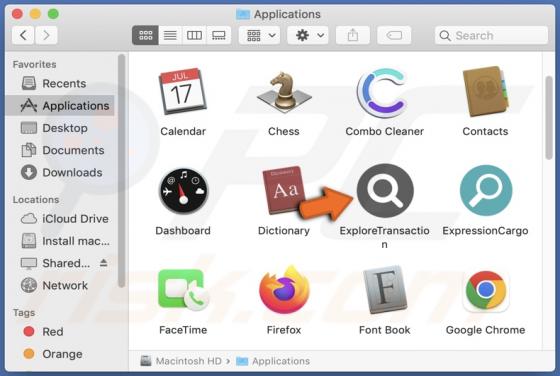Filter by the Red tag

(x=61, y=332)
